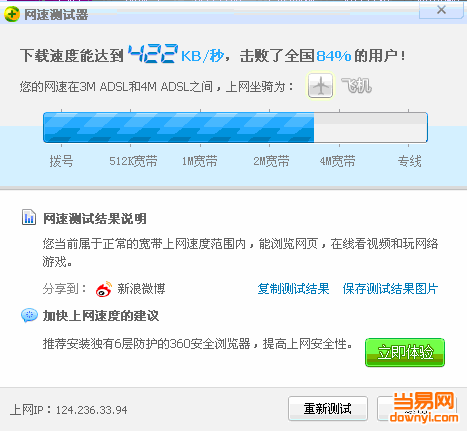This screenshot has height=431, width=467.
Task: Click the 网速测试器 window title
Action: (x=56, y=15)
